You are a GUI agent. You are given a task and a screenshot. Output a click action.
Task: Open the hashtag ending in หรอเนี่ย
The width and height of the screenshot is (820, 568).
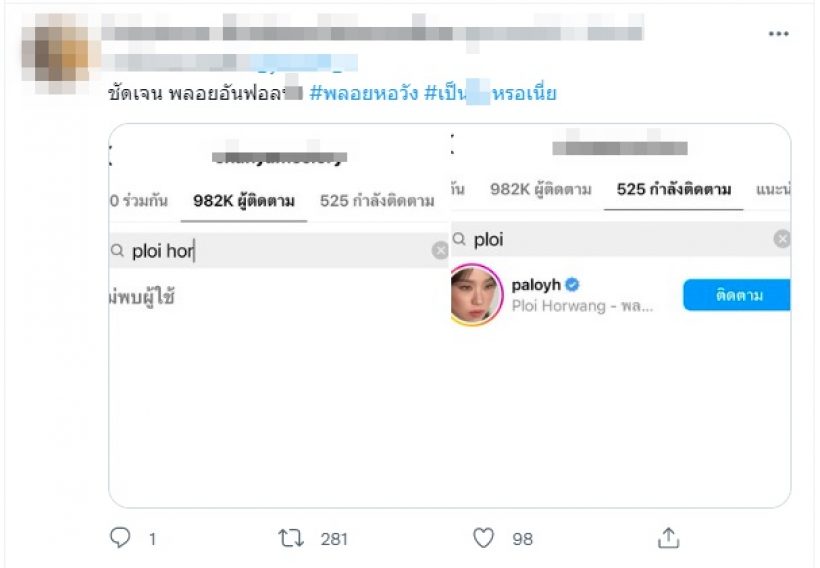tap(490, 94)
